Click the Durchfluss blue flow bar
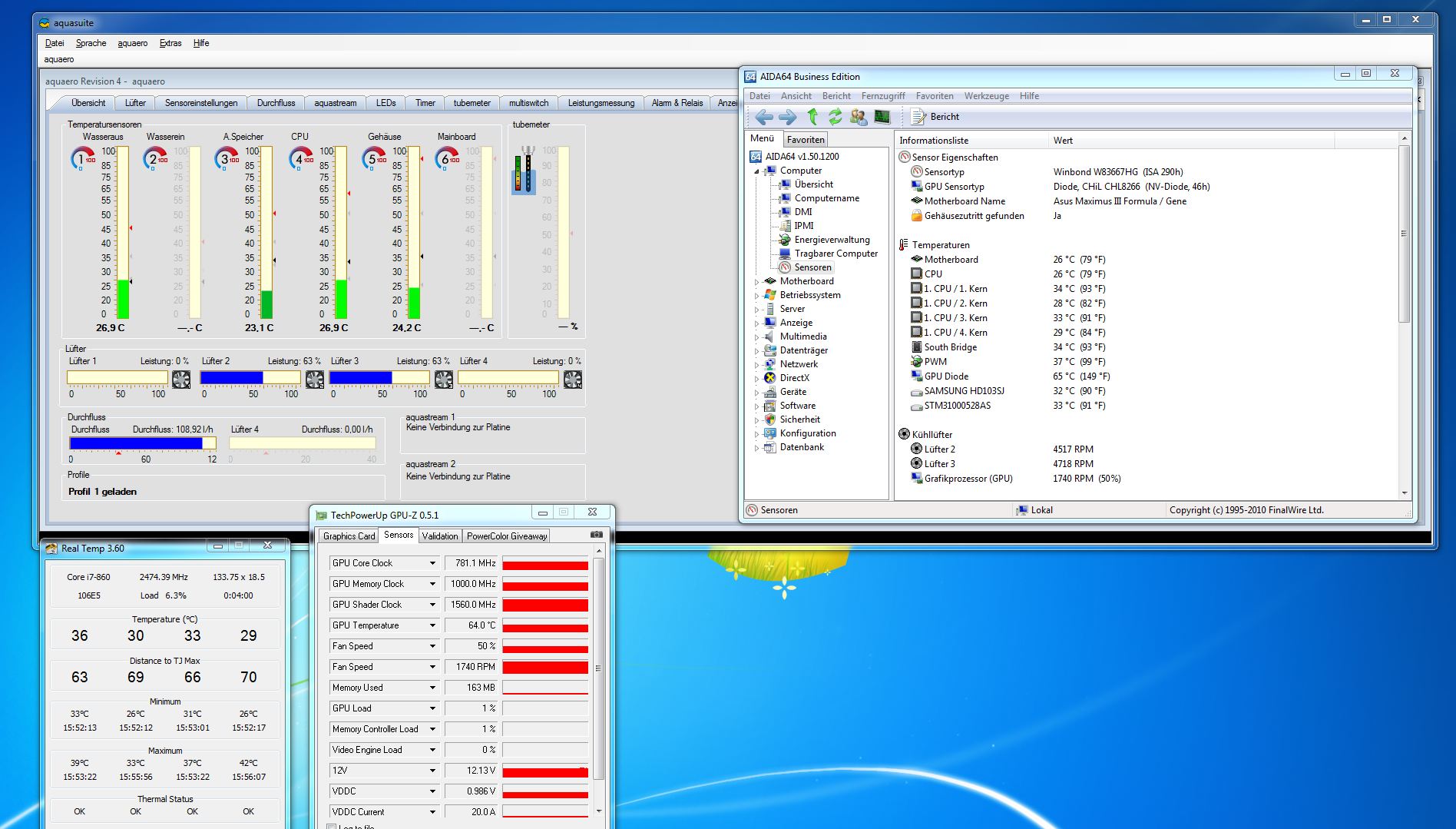This screenshot has width=1456, height=829. tap(136, 443)
